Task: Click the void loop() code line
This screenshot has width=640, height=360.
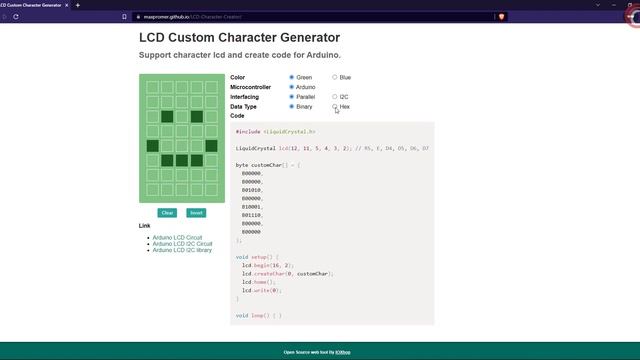Action: tap(259, 316)
